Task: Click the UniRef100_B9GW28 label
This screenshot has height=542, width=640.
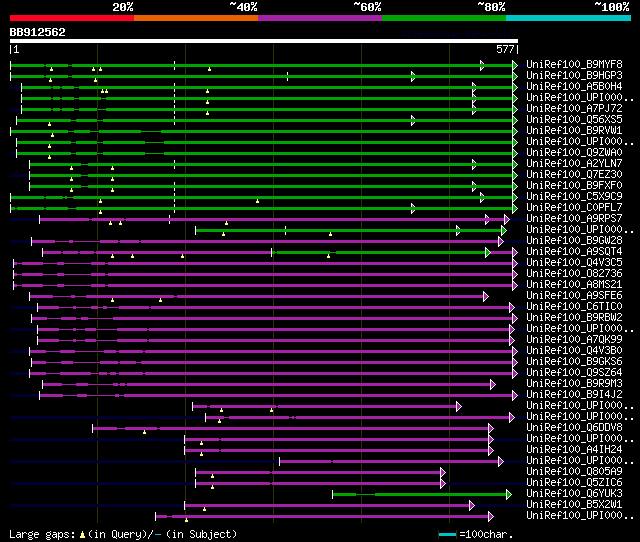Action: point(574,241)
